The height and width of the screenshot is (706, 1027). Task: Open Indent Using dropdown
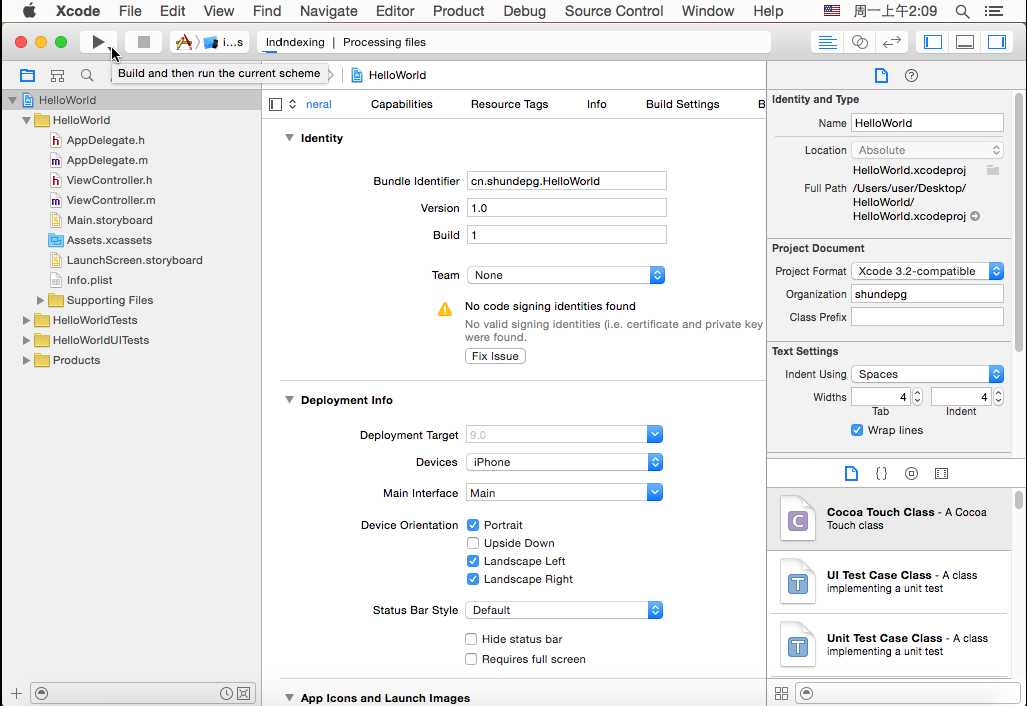pos(927,374)
